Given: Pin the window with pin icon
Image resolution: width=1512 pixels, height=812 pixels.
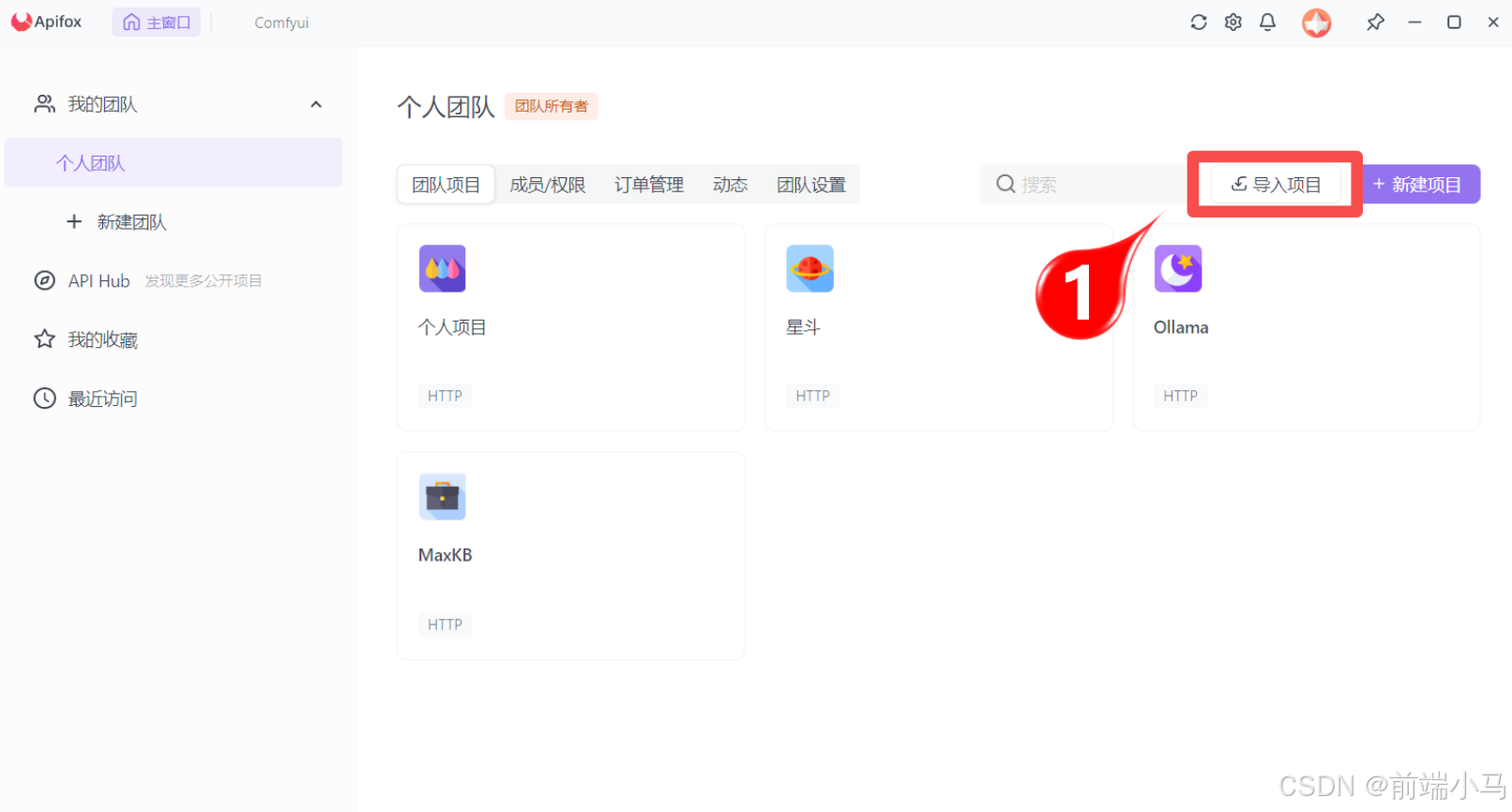Looking at the screenshot, I should click(1375, 22).
